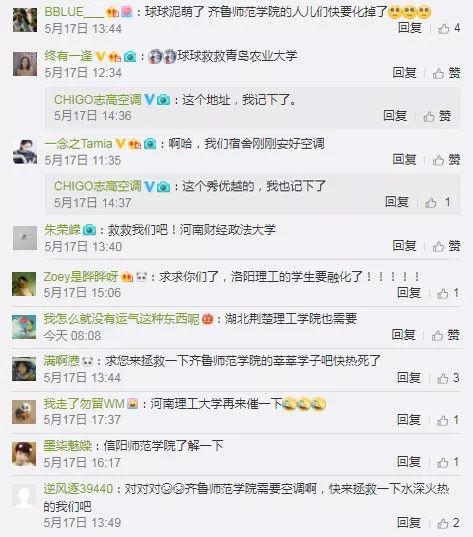
Task: Click 回复 on the 湖北荆楚理工学院 comment
Action: pos(403,335)
